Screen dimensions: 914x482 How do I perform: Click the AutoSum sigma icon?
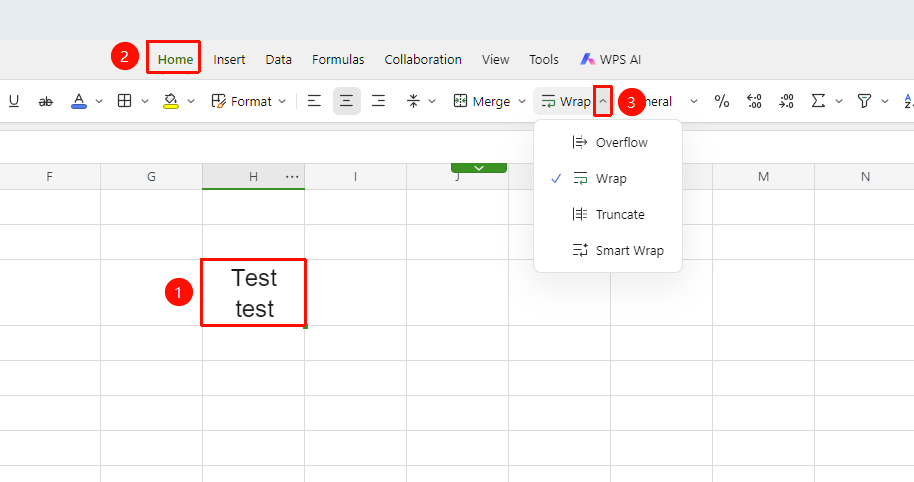818,101
